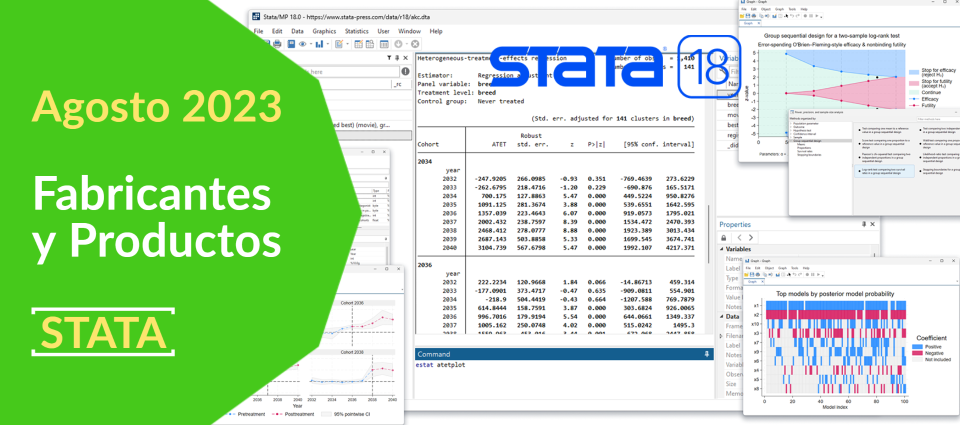Click the History panel filter funnel icon
The width and height of the screenshot is (960, 425).
389,58
